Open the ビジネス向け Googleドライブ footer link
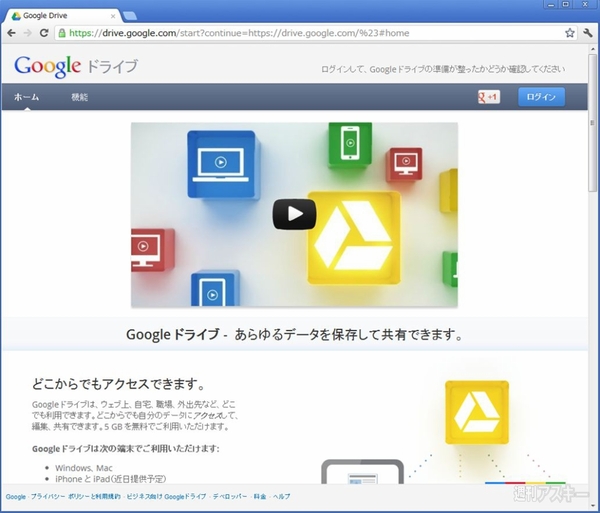Viewport: 600px width, 513px height. (x=166, y=497)
